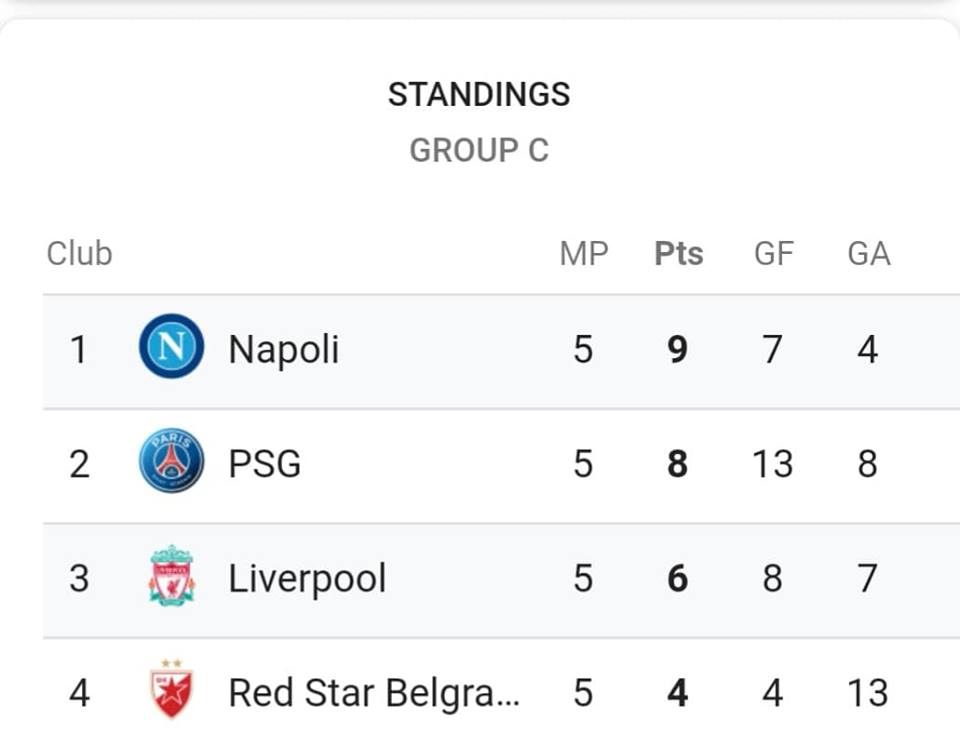Click Red Star's goals against value 13
960x746 pixels.
coord(868,693)
